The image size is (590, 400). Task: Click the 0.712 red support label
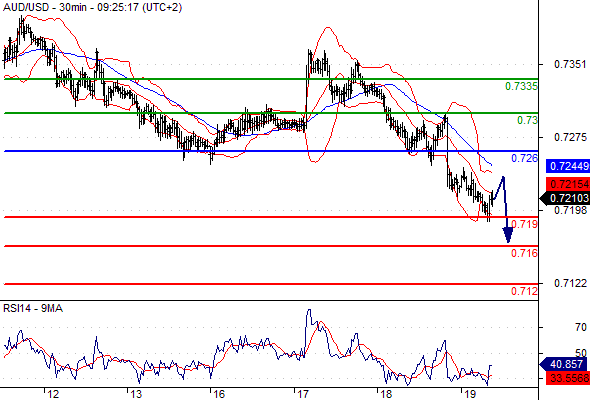point(524,291)
